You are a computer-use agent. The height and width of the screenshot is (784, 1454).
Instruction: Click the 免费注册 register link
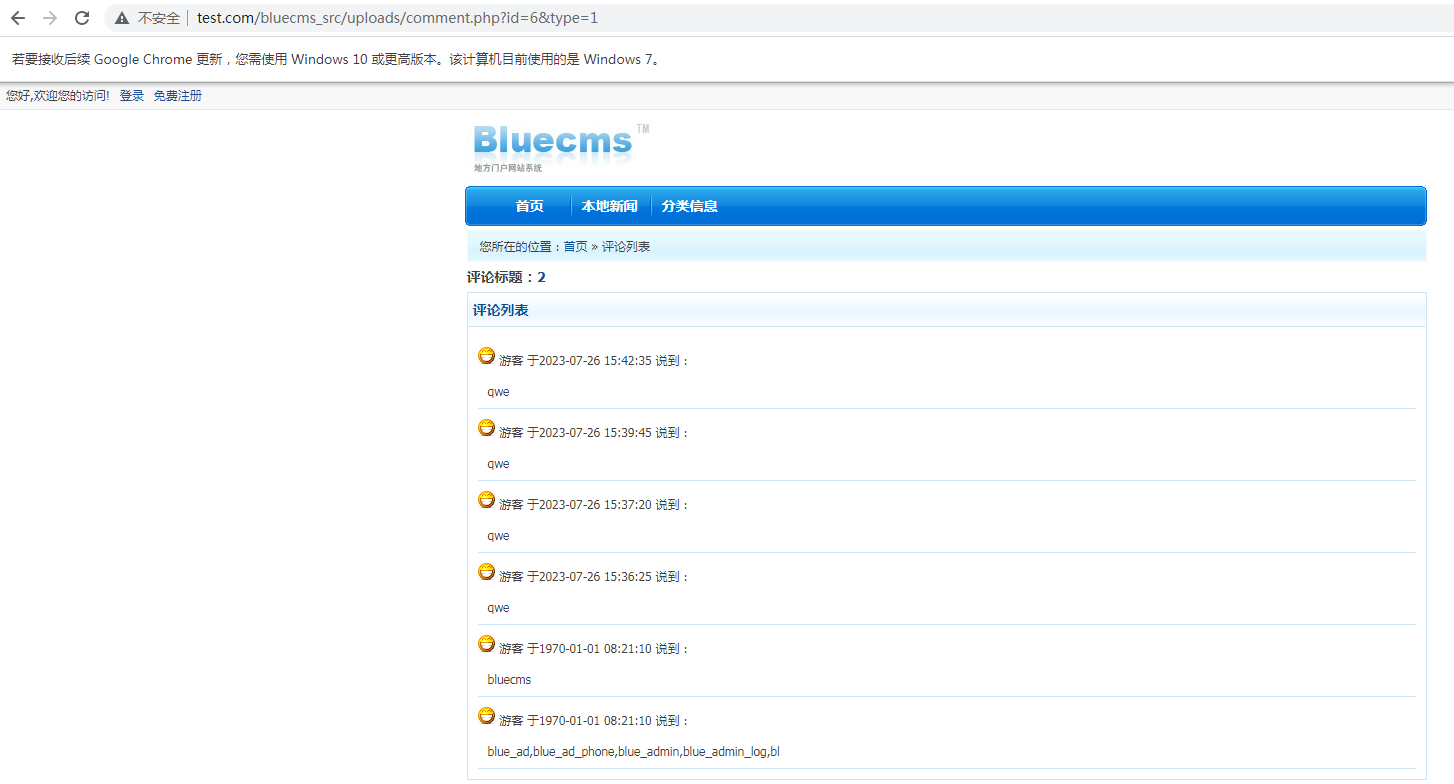tap(177, 96)
